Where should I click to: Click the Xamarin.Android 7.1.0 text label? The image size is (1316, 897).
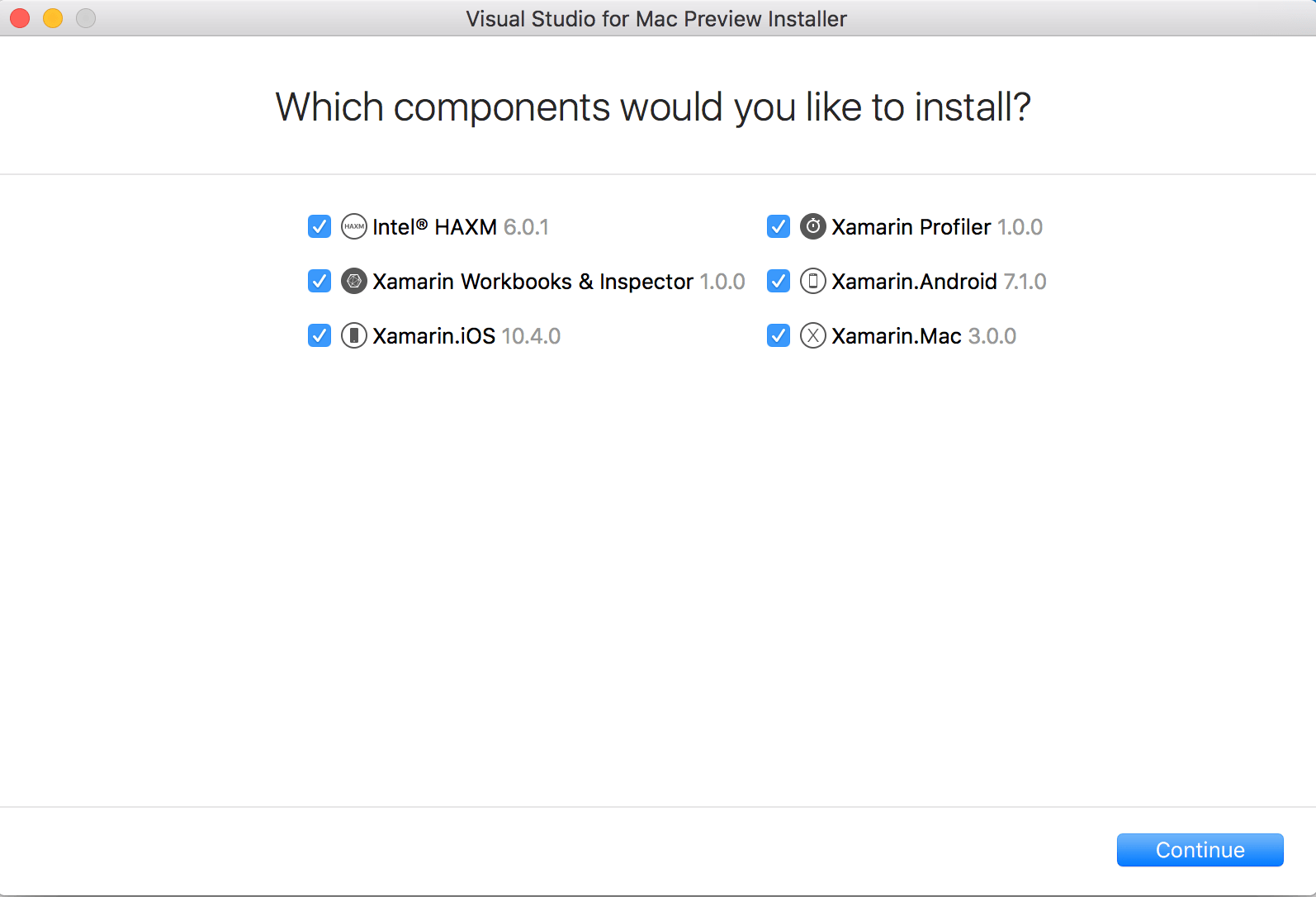click(939, 282)
